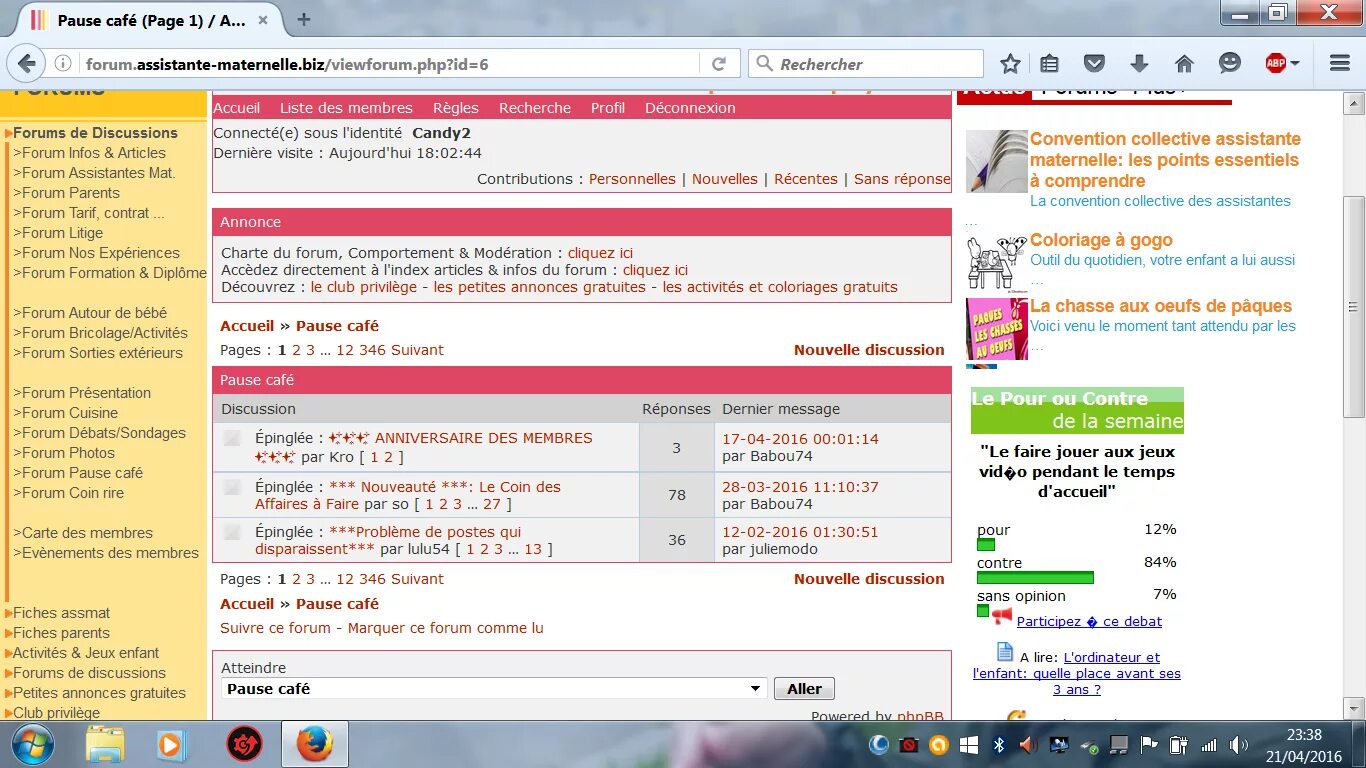Go to Profil
This screenshot has width=1366, height=768.
(608, 108)
